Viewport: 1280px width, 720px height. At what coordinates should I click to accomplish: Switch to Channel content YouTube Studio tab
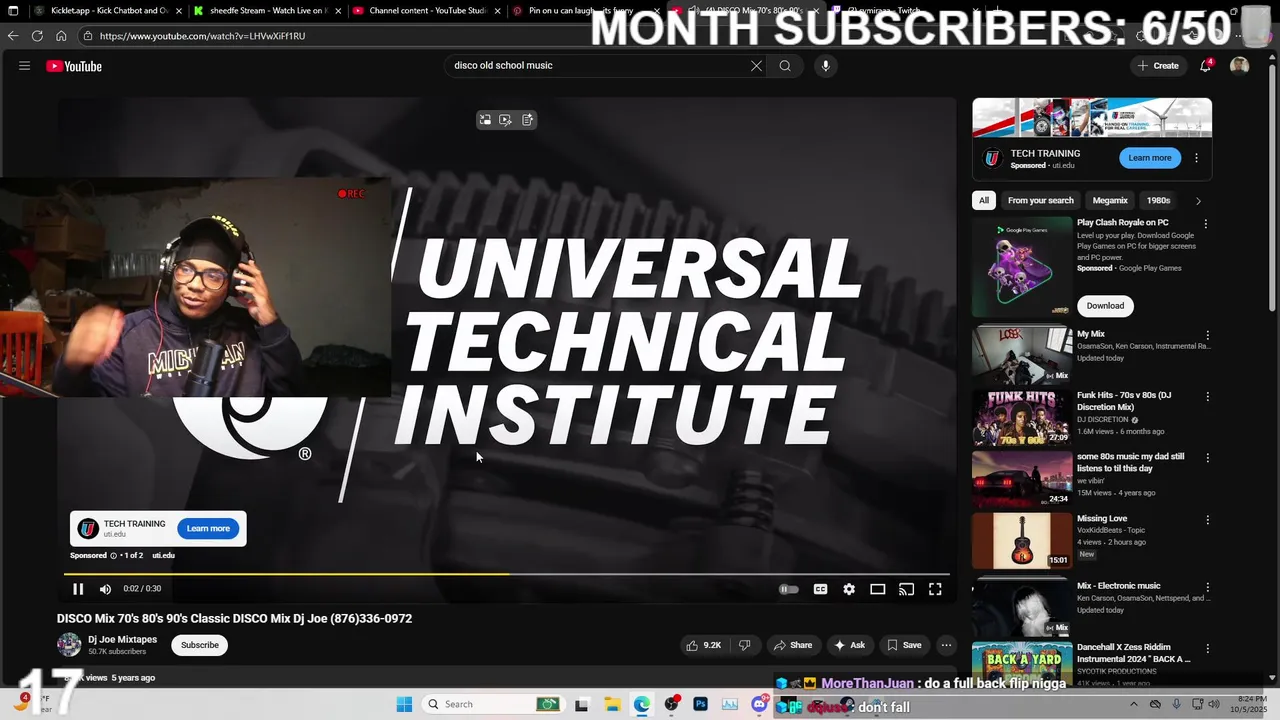point(427,11)
